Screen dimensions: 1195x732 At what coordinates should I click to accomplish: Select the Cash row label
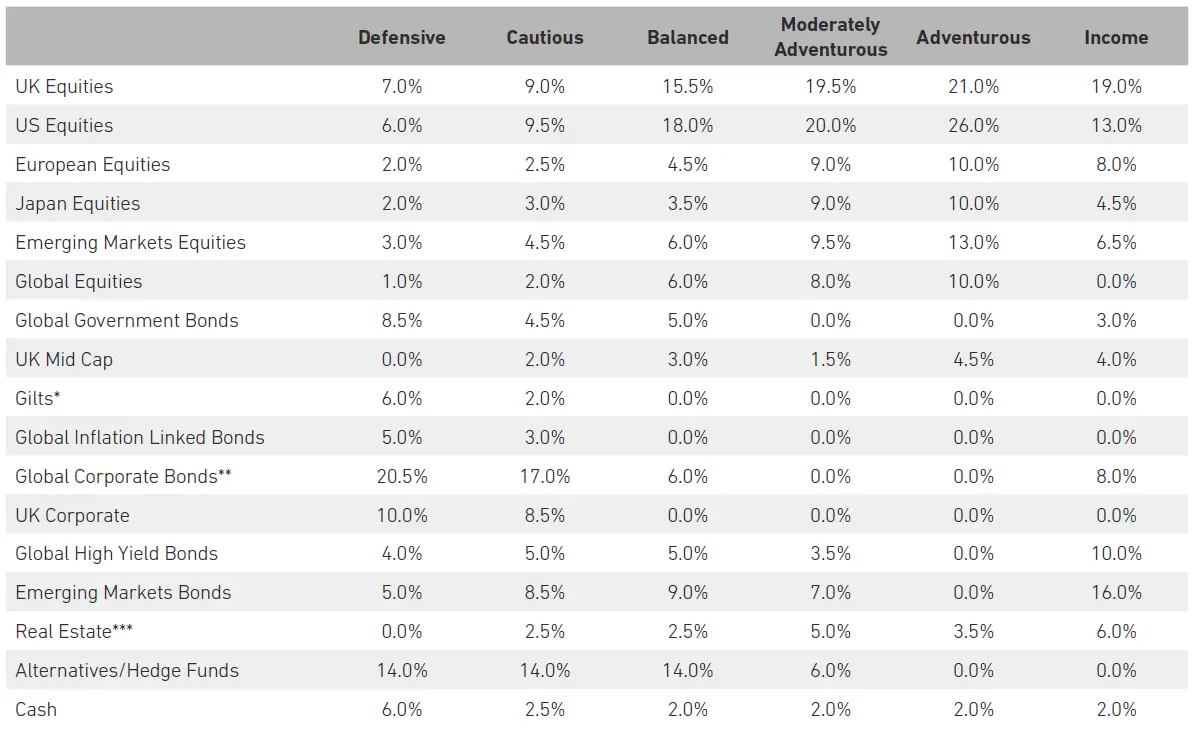[36, 710]
